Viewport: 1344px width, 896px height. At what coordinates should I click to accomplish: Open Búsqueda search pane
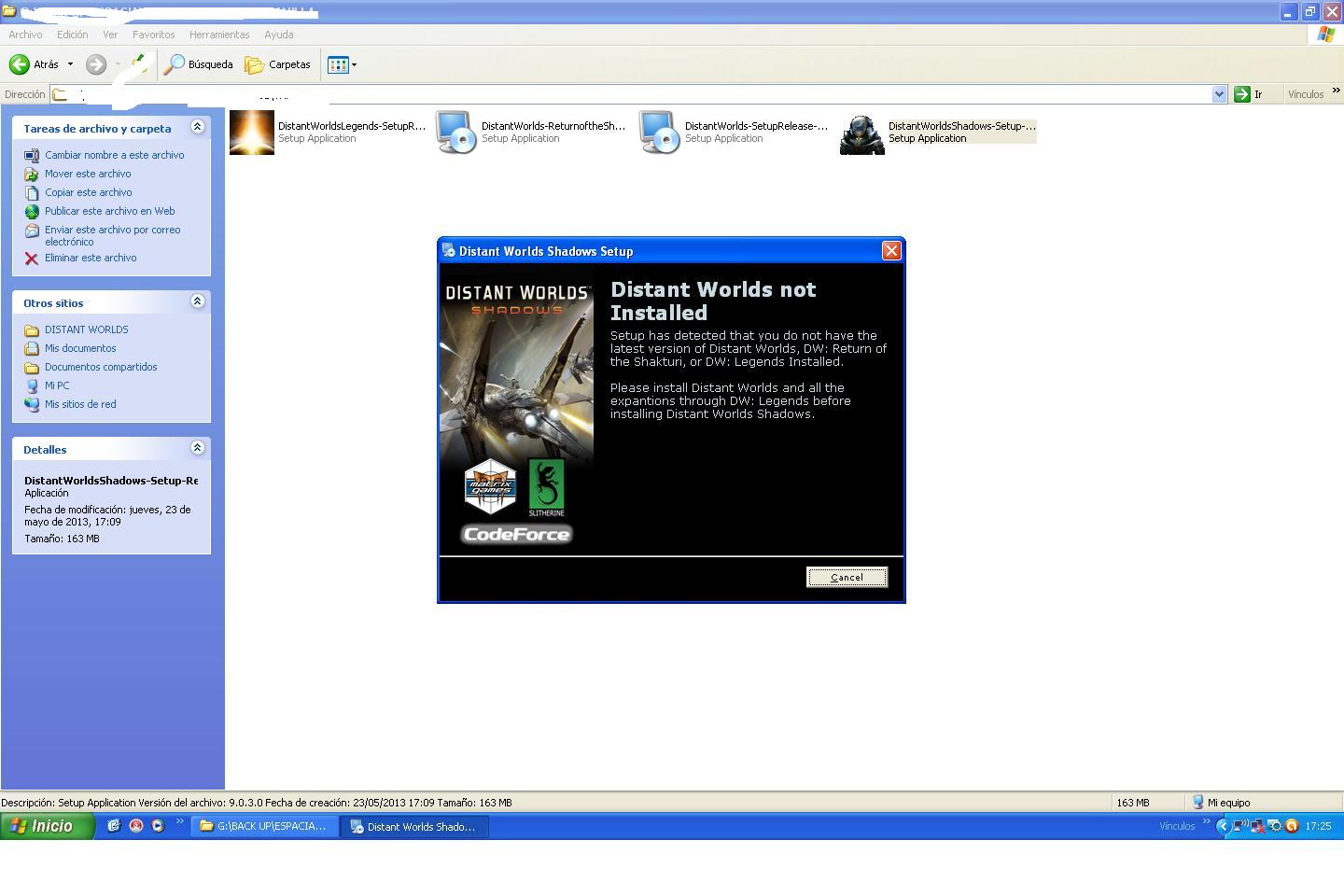(x=199, y=64)
